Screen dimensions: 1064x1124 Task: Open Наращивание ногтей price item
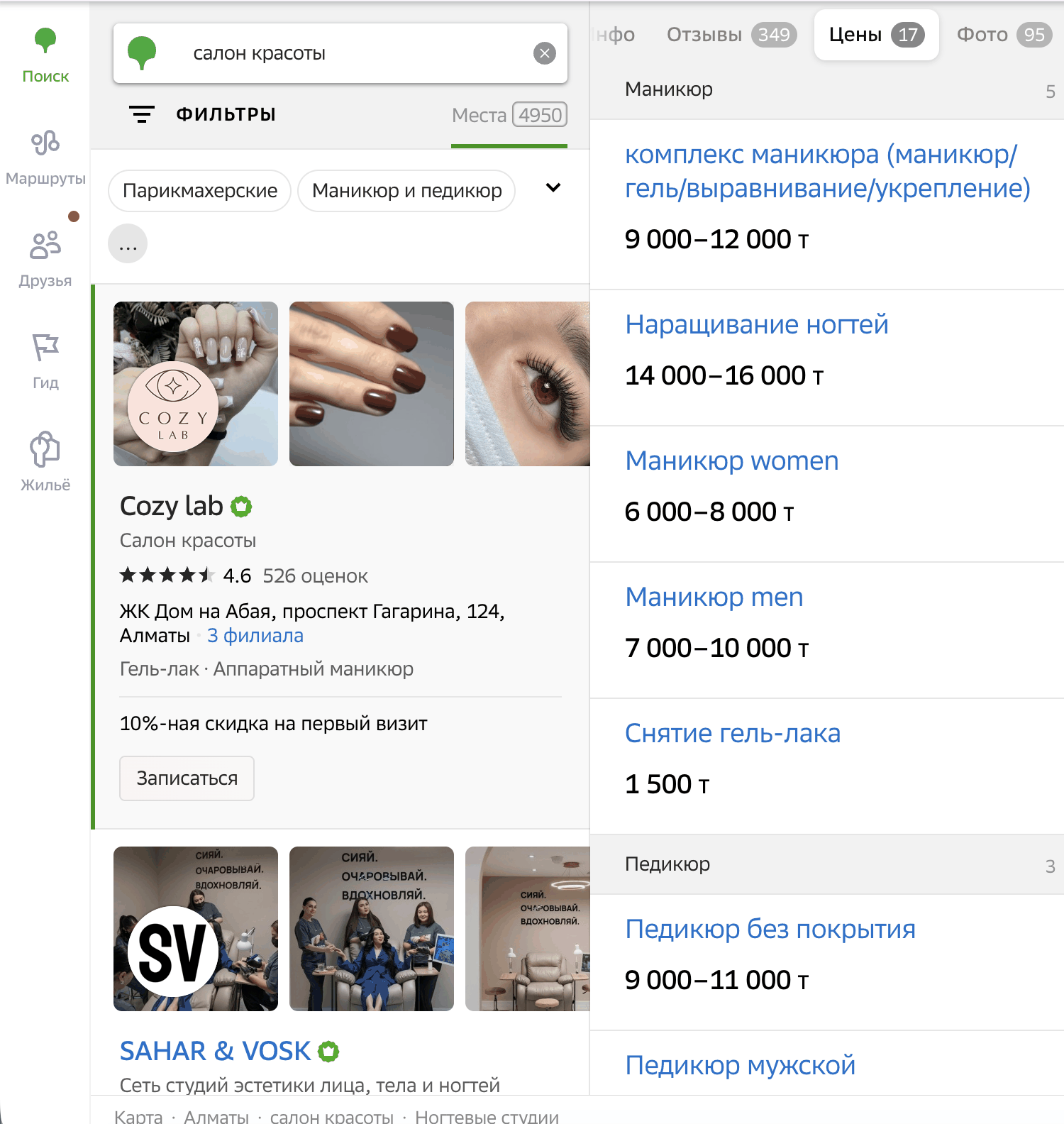pyautogui.click(x=757, y=325)
